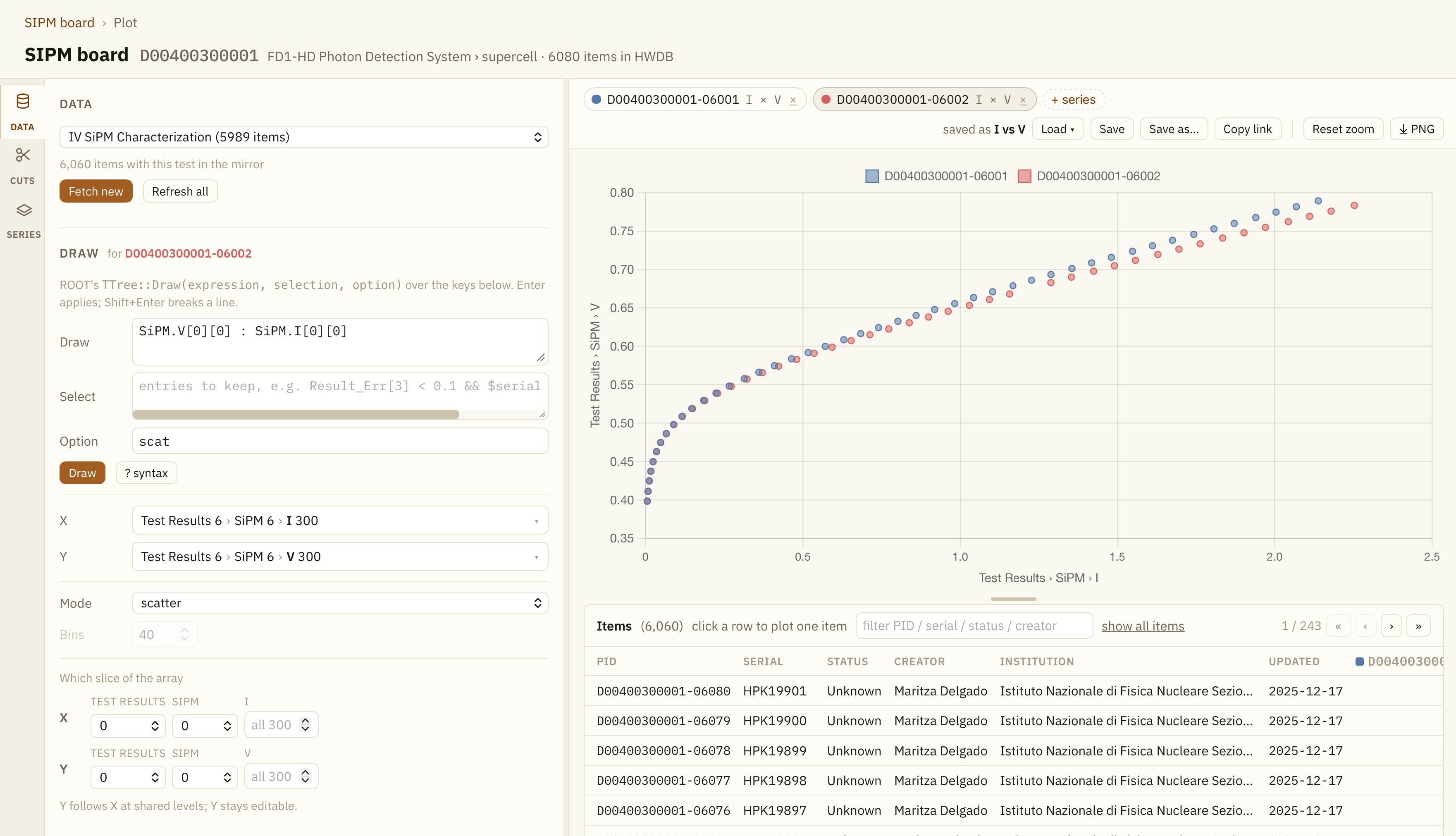Screen dimensions: 1456x836
Task: Expand the X axis key dropdown
Action: click(340, 520)
